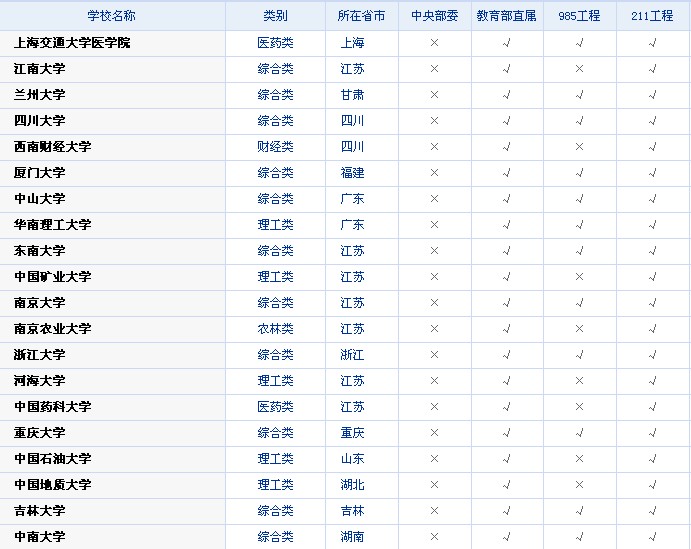The height and width of the screenshot is (549, 691).
Task: Select the 甘肃 province link
Action: tap(352, 95)
